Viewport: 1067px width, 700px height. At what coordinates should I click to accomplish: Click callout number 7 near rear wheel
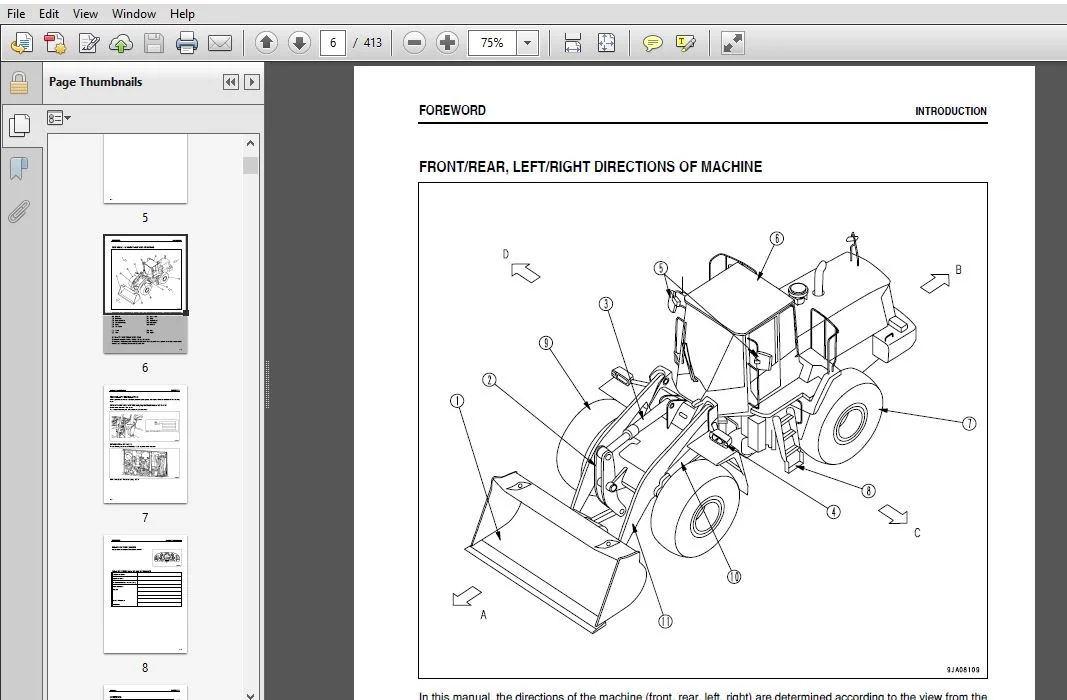pos(969,424)
